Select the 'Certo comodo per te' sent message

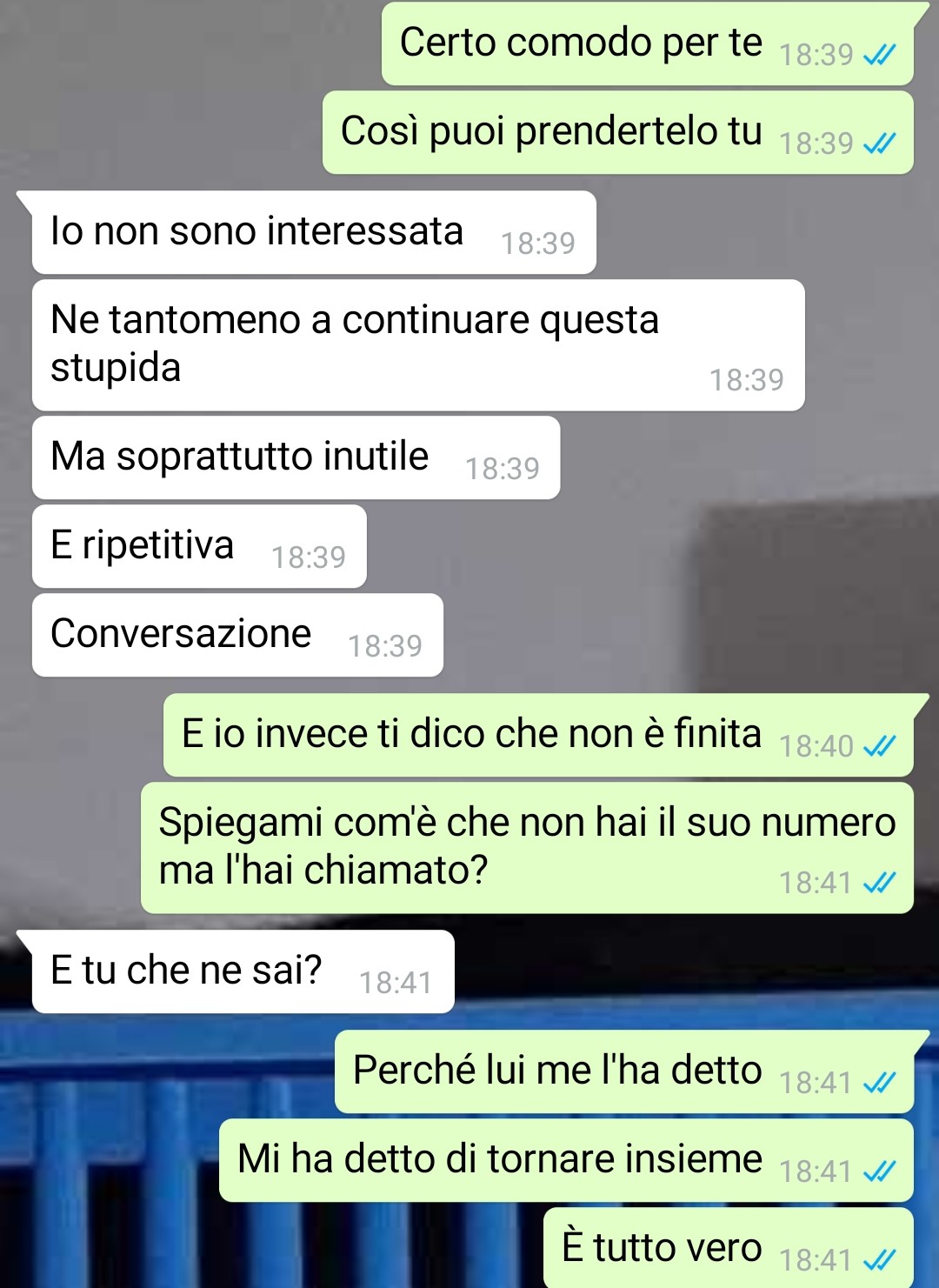click(x=648, y=43)
